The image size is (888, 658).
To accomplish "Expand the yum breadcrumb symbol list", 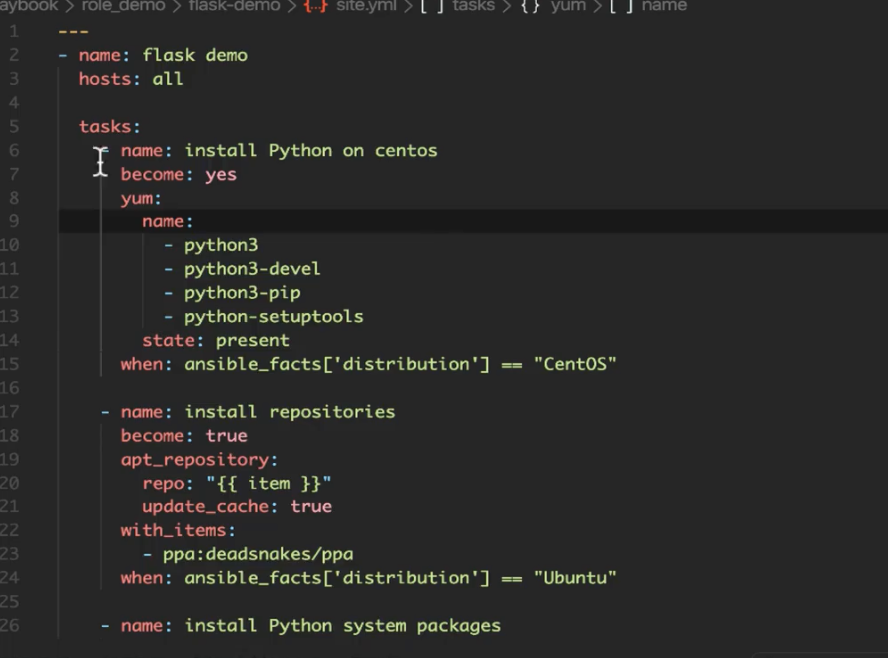I will [x=568, y=6].
